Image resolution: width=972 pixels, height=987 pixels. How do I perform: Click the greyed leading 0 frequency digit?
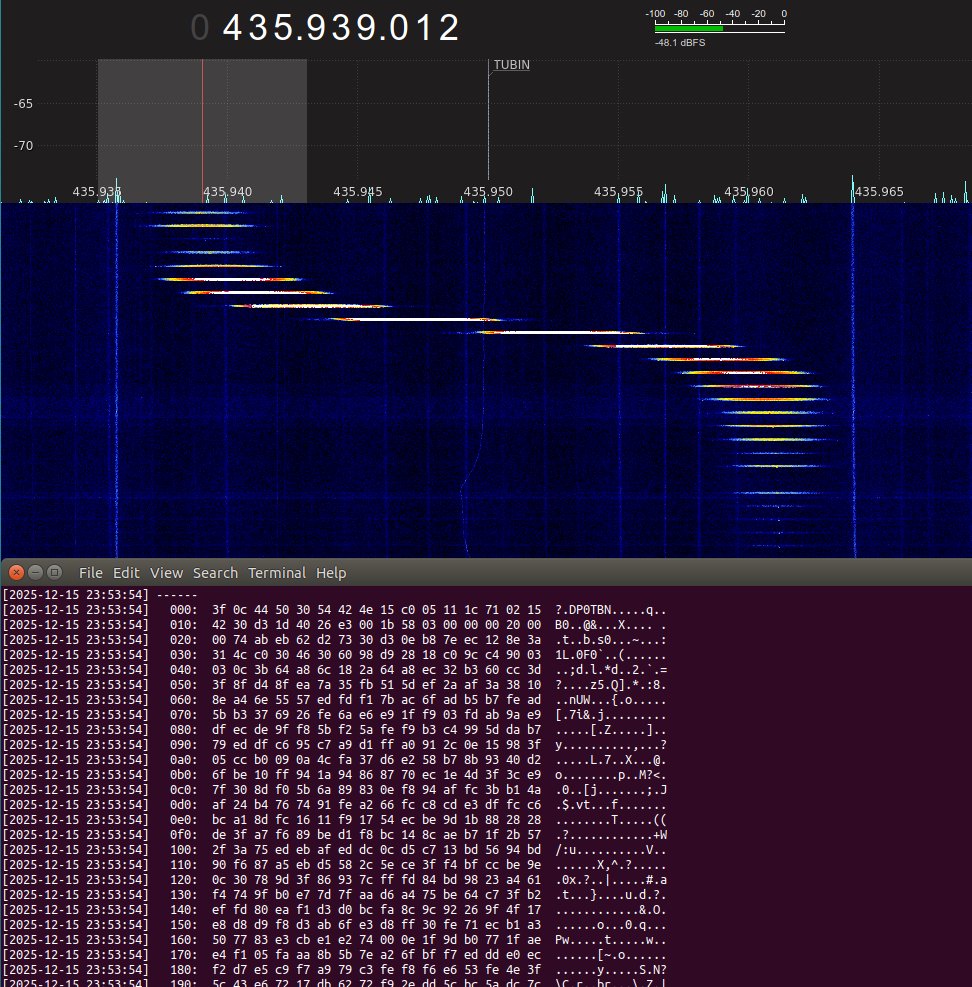click(200, 28)
